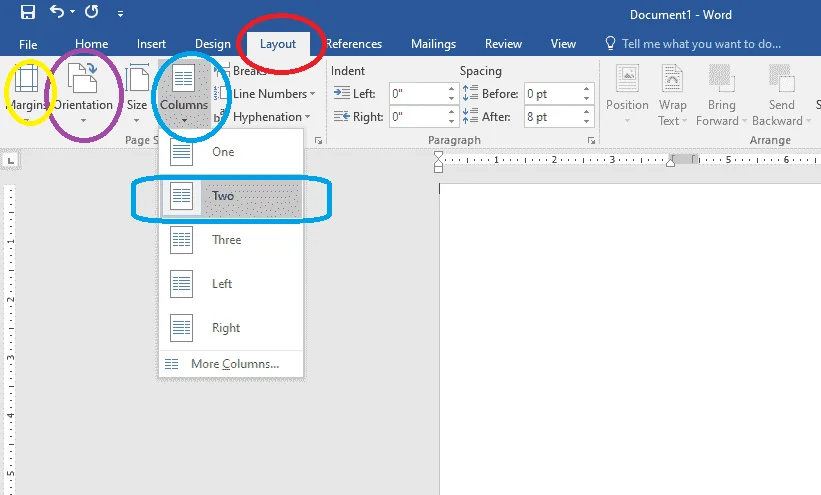Choose the Left column layout
The height and width of the screenshot is (495, 821).
click(231, 284)
